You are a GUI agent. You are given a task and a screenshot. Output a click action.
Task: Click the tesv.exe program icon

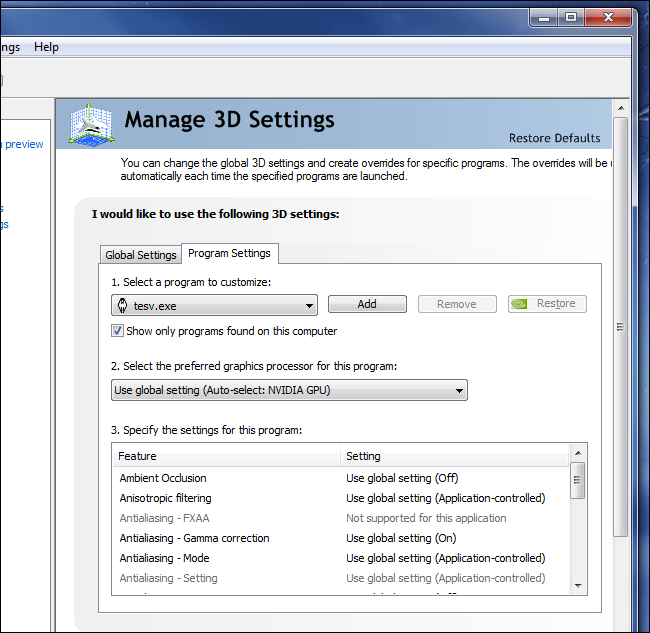(x=123, y=305)
